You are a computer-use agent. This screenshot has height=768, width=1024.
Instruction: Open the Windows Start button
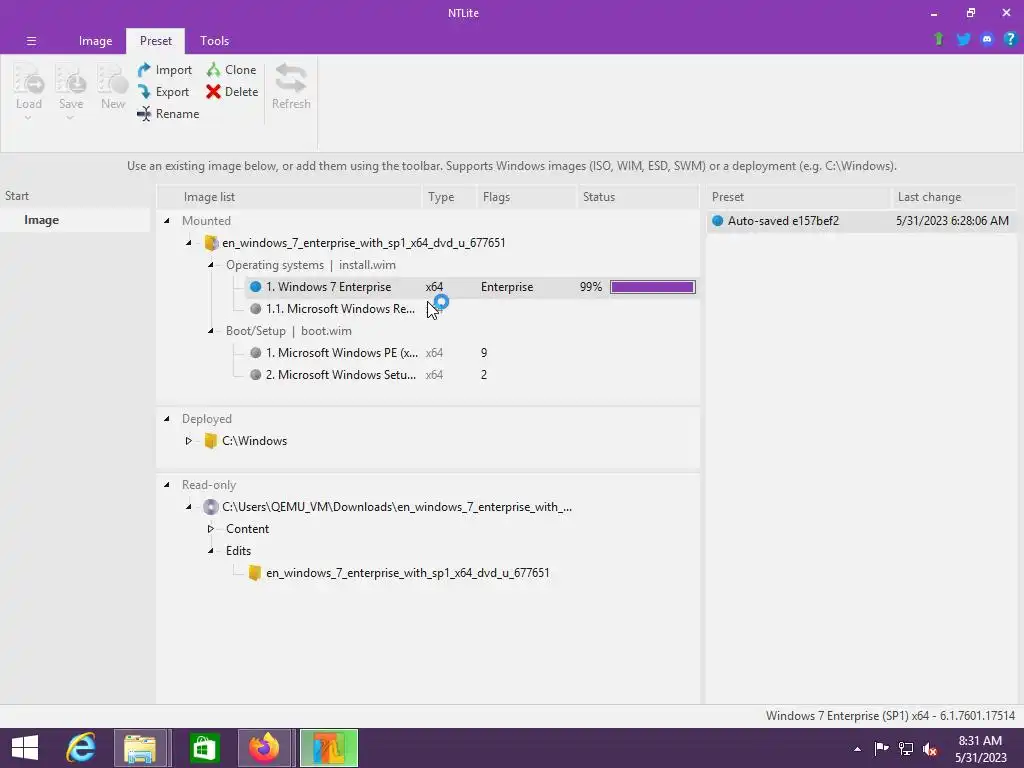pos(25,748)
